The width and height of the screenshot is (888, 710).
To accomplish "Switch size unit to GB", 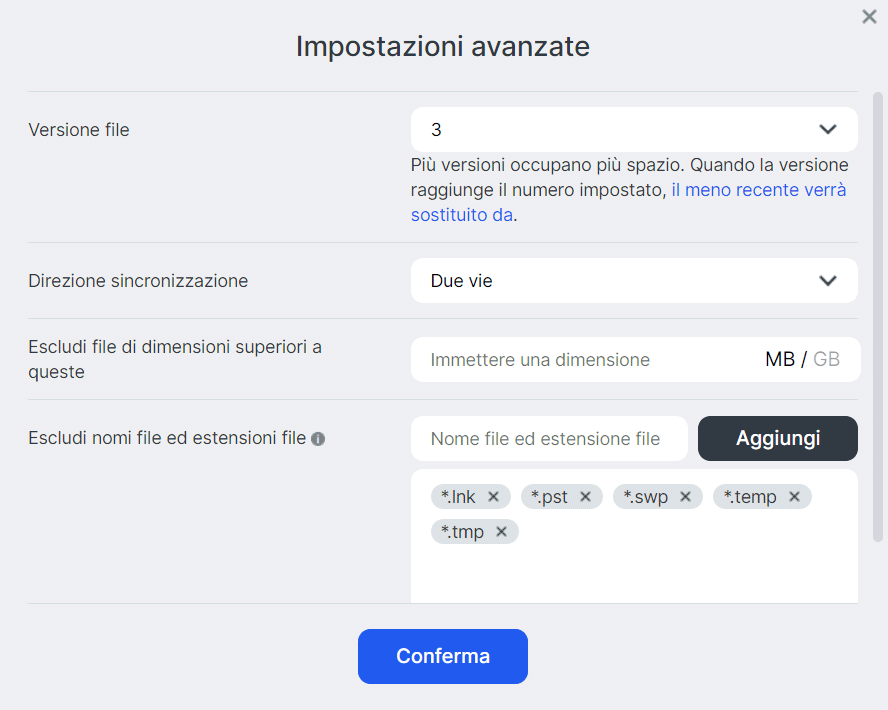I will pos(826,360).
